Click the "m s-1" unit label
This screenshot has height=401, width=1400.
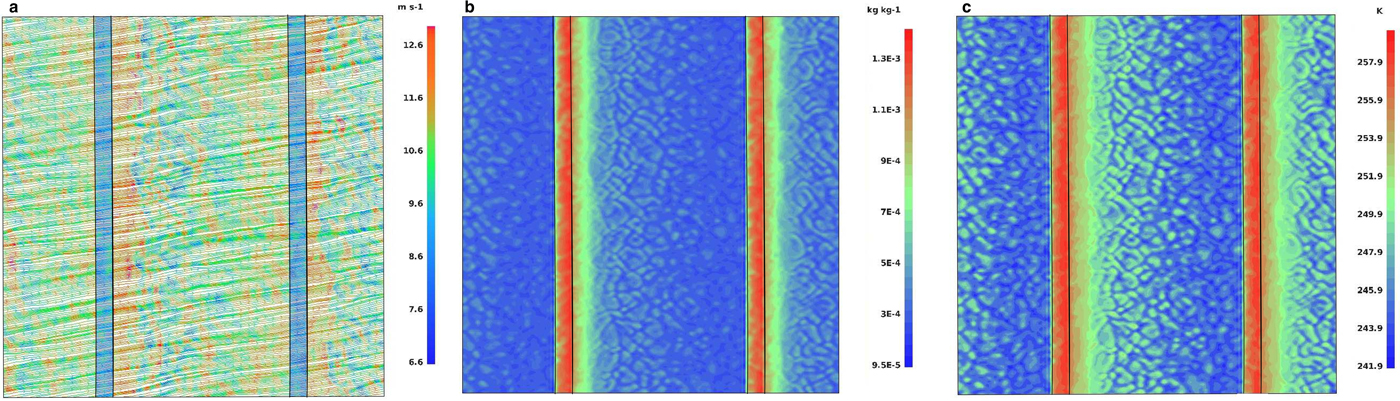pyautogui.click(x=410, y=9)
